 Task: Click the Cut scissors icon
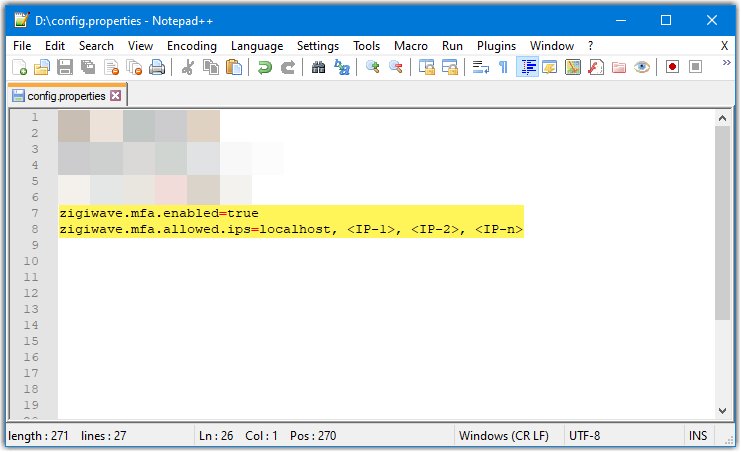[187, 67]
